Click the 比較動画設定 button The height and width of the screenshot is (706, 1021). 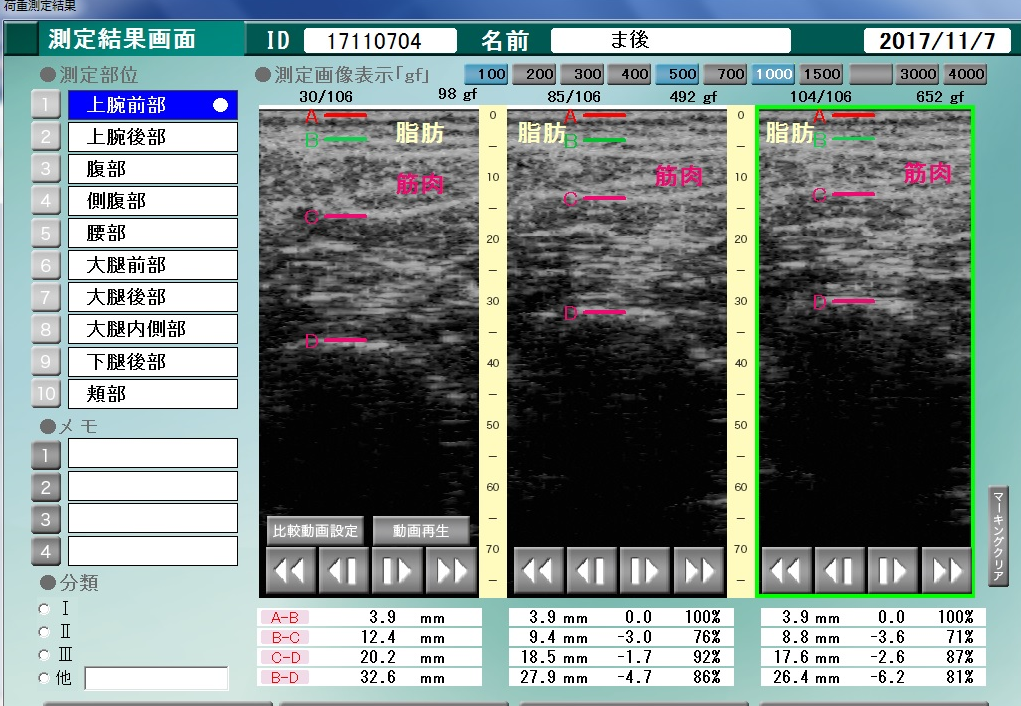pos(316,530)
